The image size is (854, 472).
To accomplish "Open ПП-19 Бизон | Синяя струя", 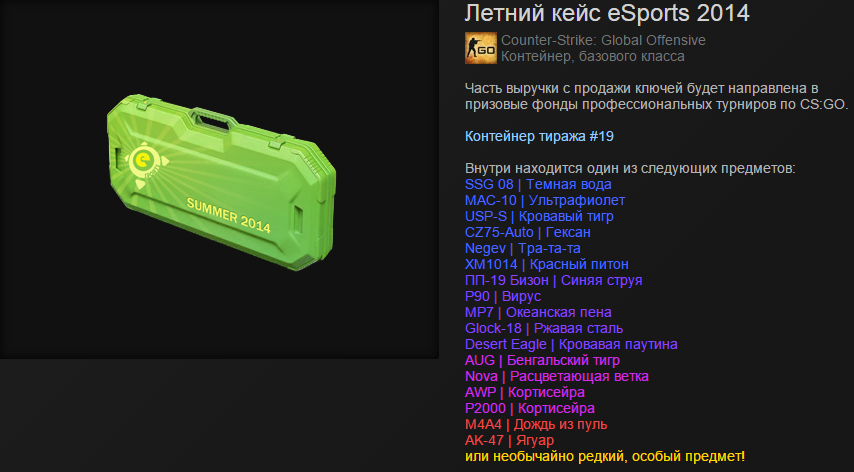I will (x=553, y=280).
